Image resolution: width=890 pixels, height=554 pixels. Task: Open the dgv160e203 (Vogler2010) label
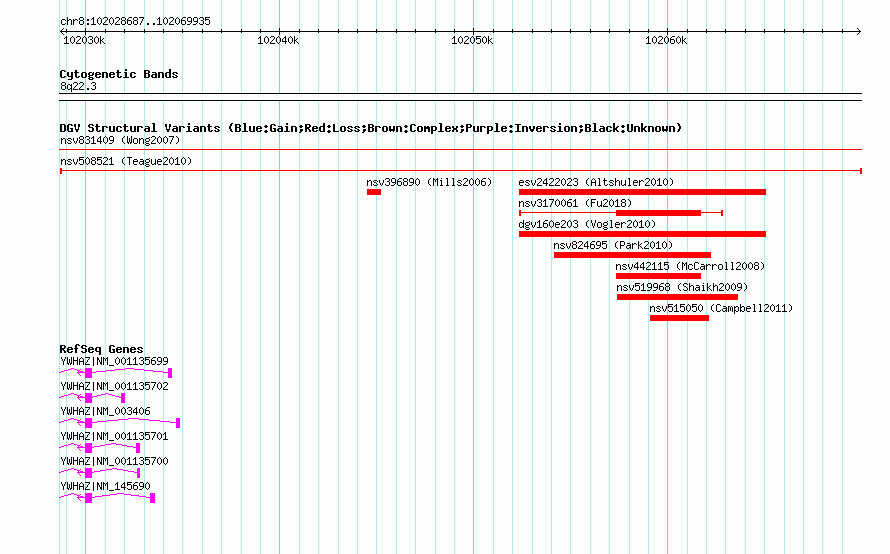(587, 224)
